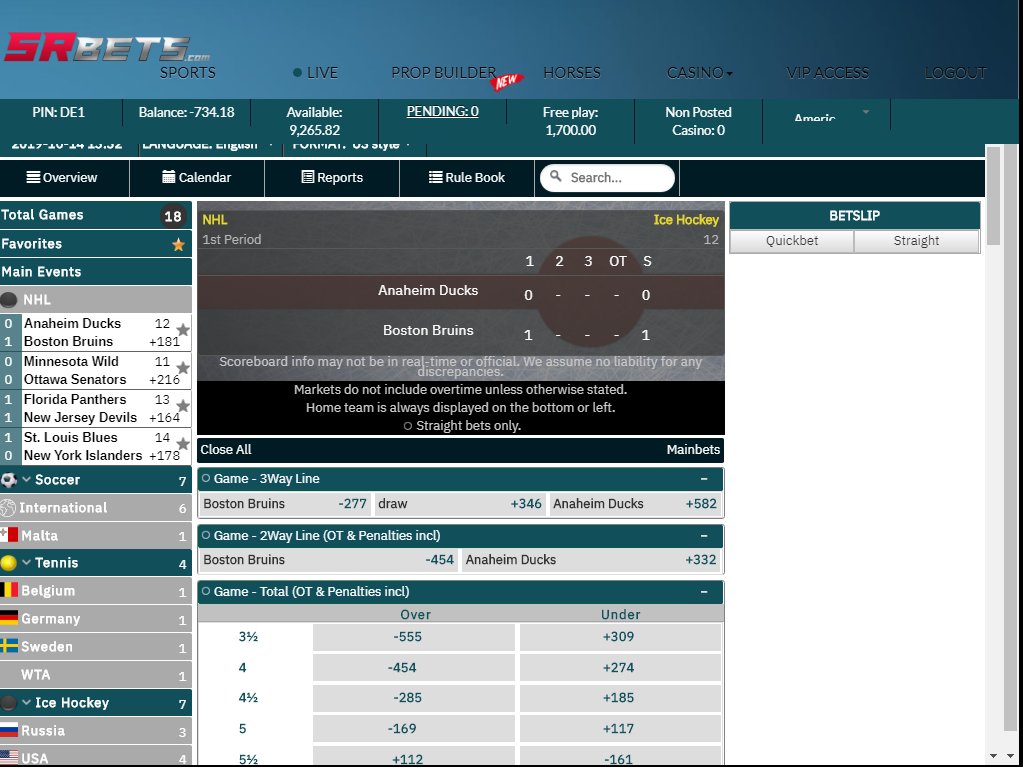The width and height of the screenshot is (1023, 767).
Task: Open the HORSES section
Action: coord(572,72)
